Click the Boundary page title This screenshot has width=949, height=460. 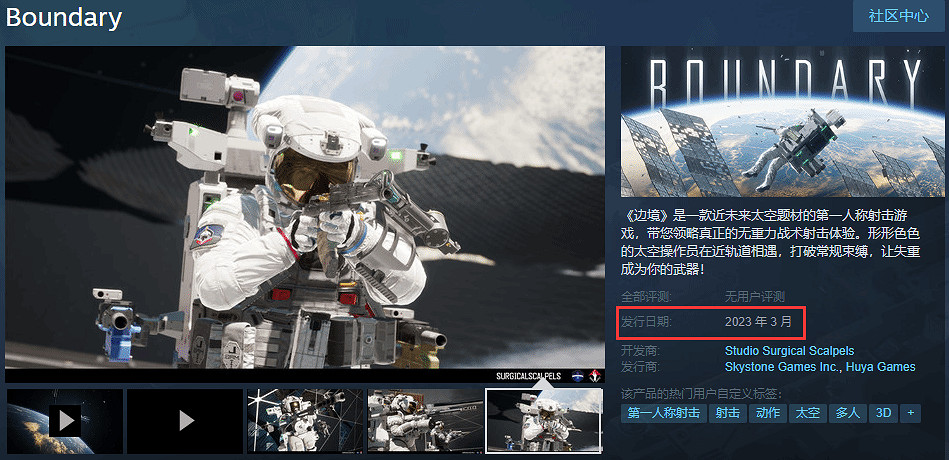[64, 18]
